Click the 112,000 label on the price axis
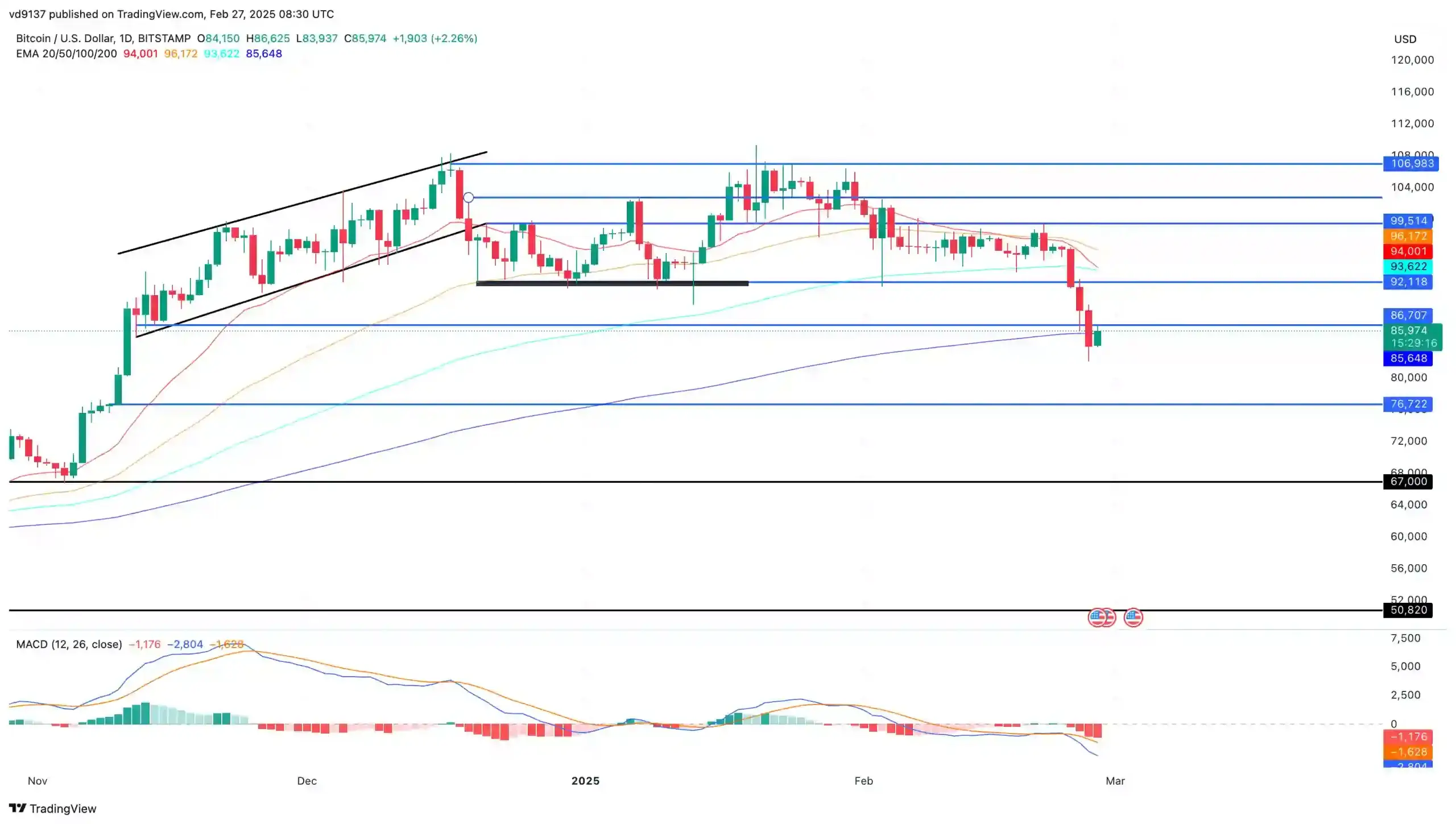This screenshot has width=1456, height=824. tap(1412, 123)
